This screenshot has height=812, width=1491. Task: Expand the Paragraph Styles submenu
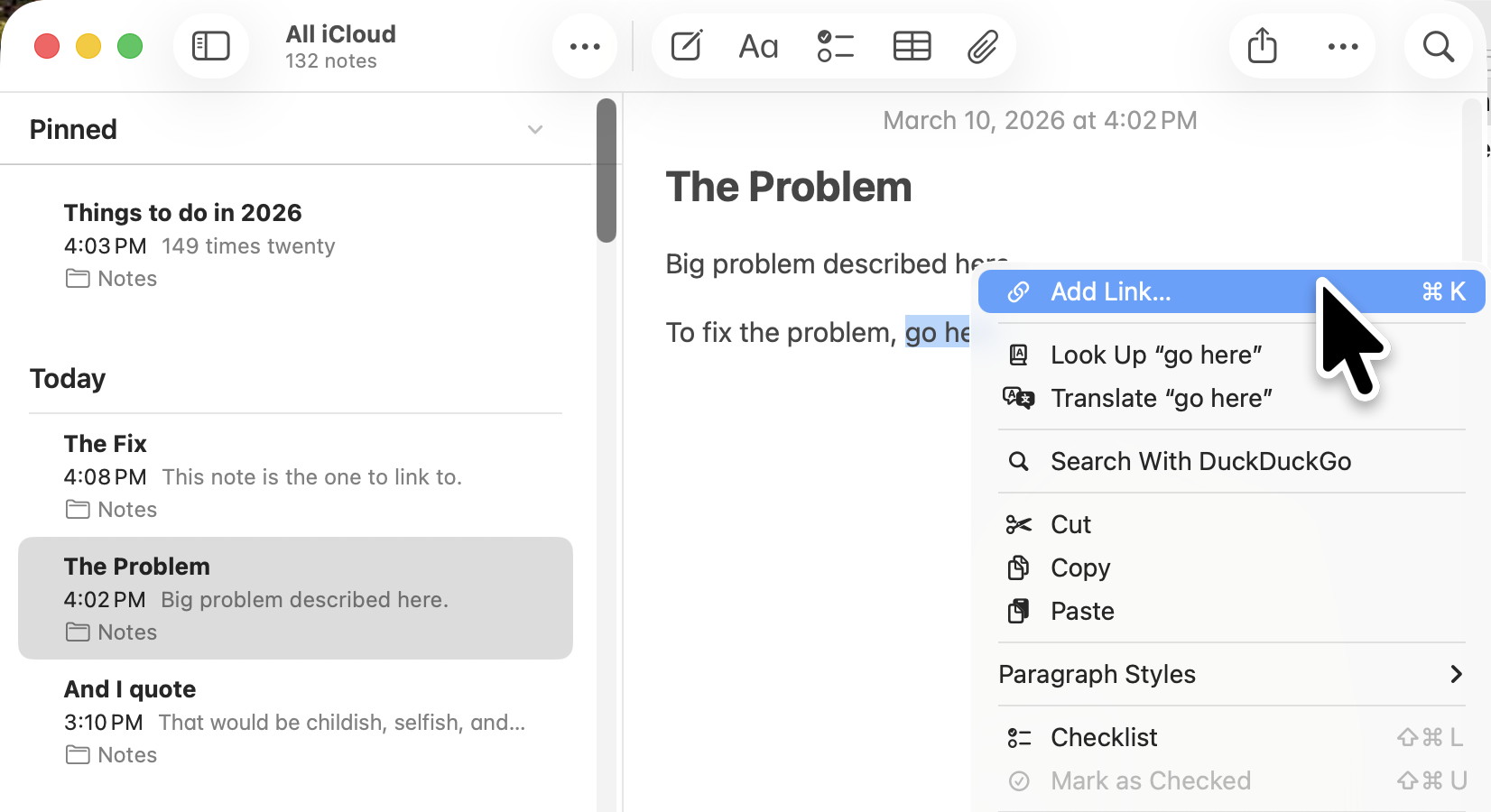point(1455,674)
